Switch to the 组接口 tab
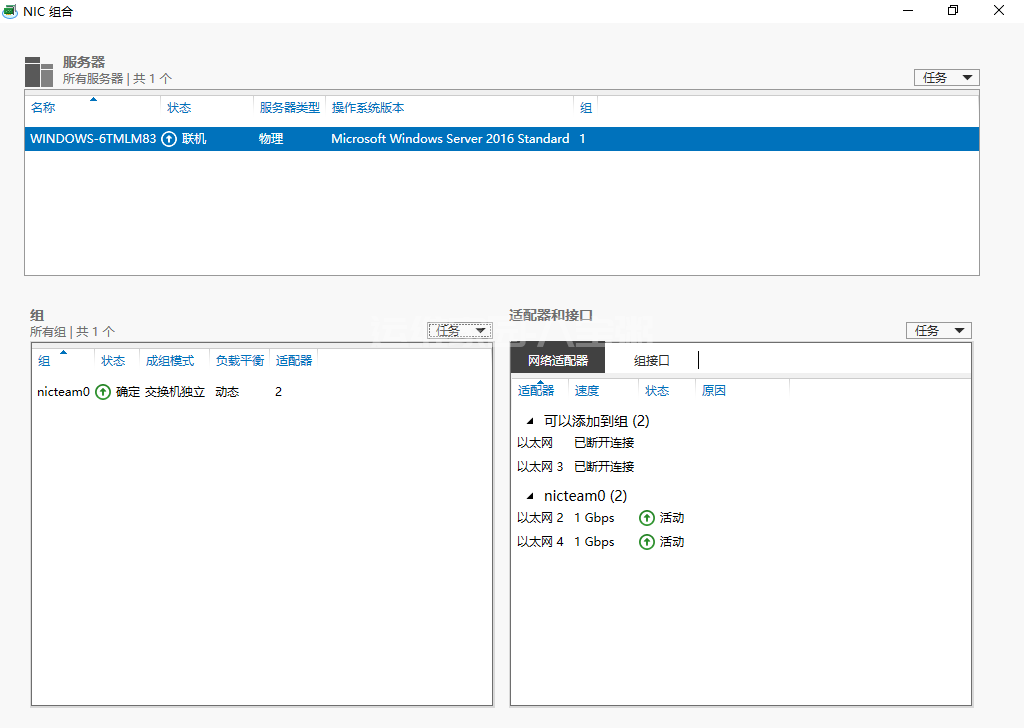Screen dimensions: 1024x728 pos(651,360)
